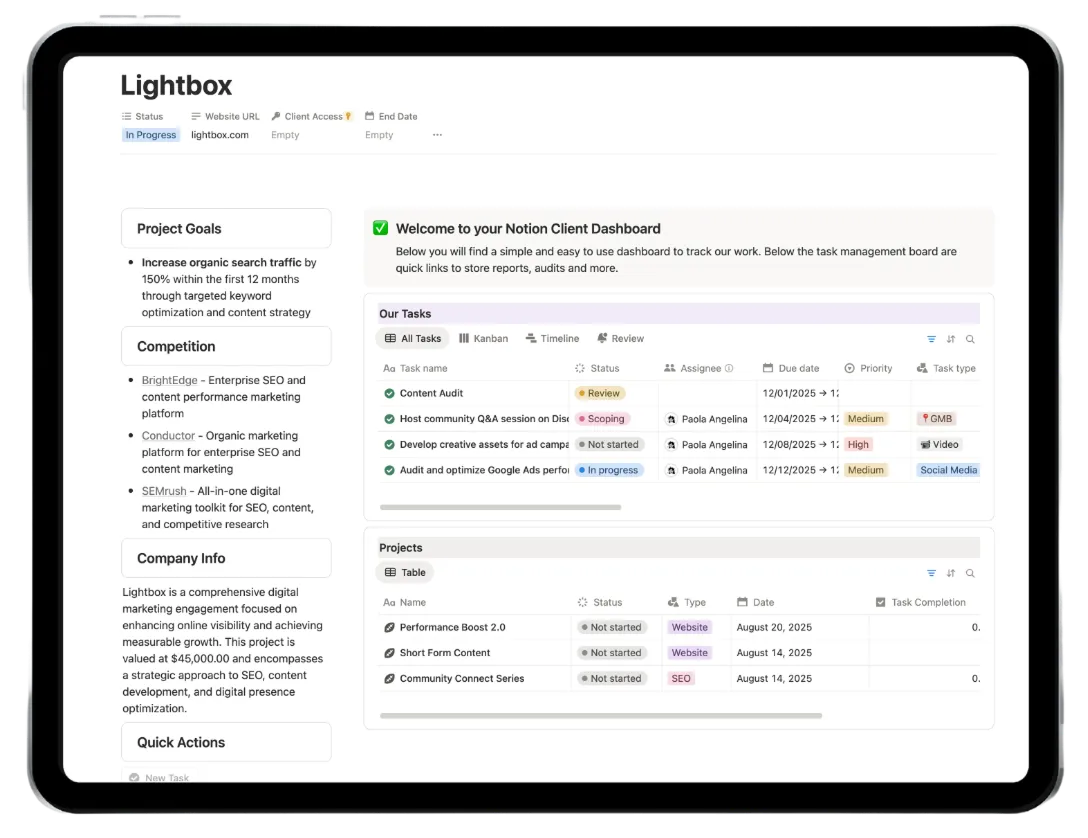This screenshot has height=838, width=1088.
Task: Open the Scoping status dropdown
Action: [x=601, y=419]
